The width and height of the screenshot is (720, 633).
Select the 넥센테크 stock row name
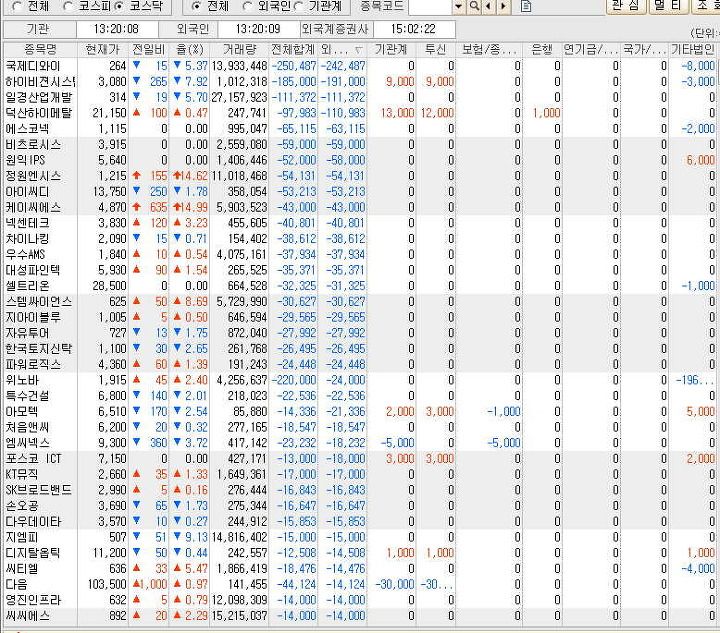click(x=27, y=223)
